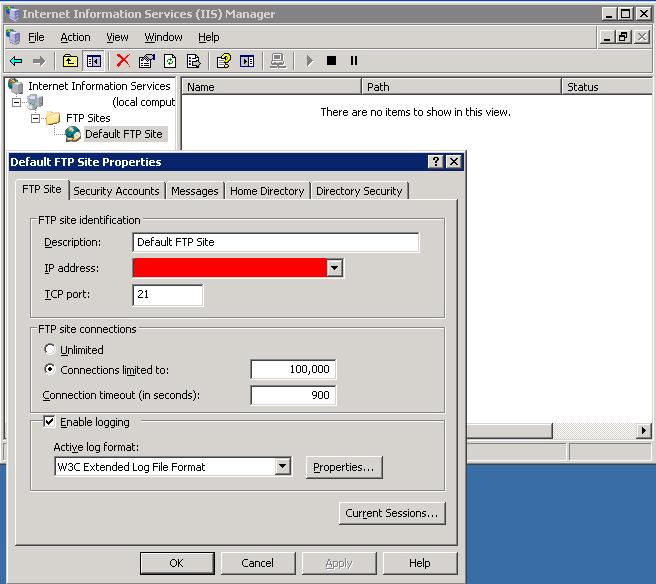
Task: Click the horizontal scrollbar right arrow
Action: (x=643, y=430)
